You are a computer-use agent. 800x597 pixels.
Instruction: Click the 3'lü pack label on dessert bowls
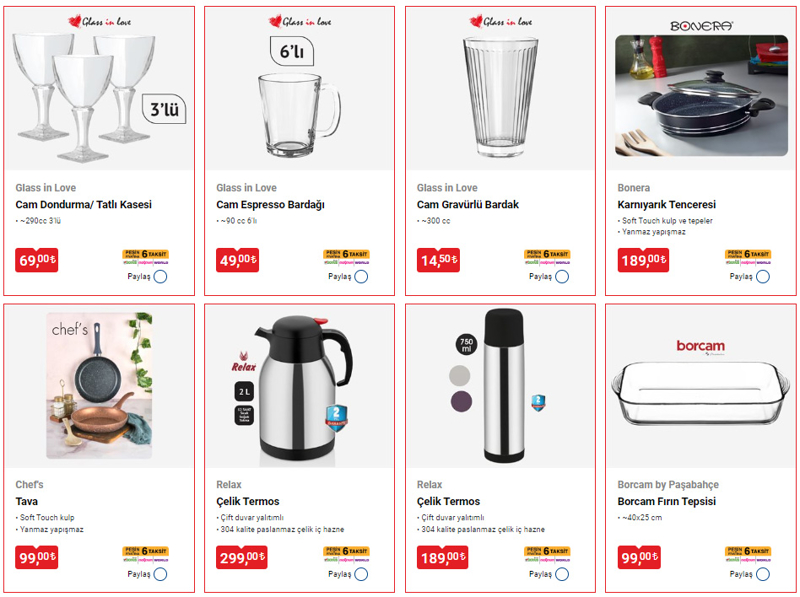pos(164,109)
